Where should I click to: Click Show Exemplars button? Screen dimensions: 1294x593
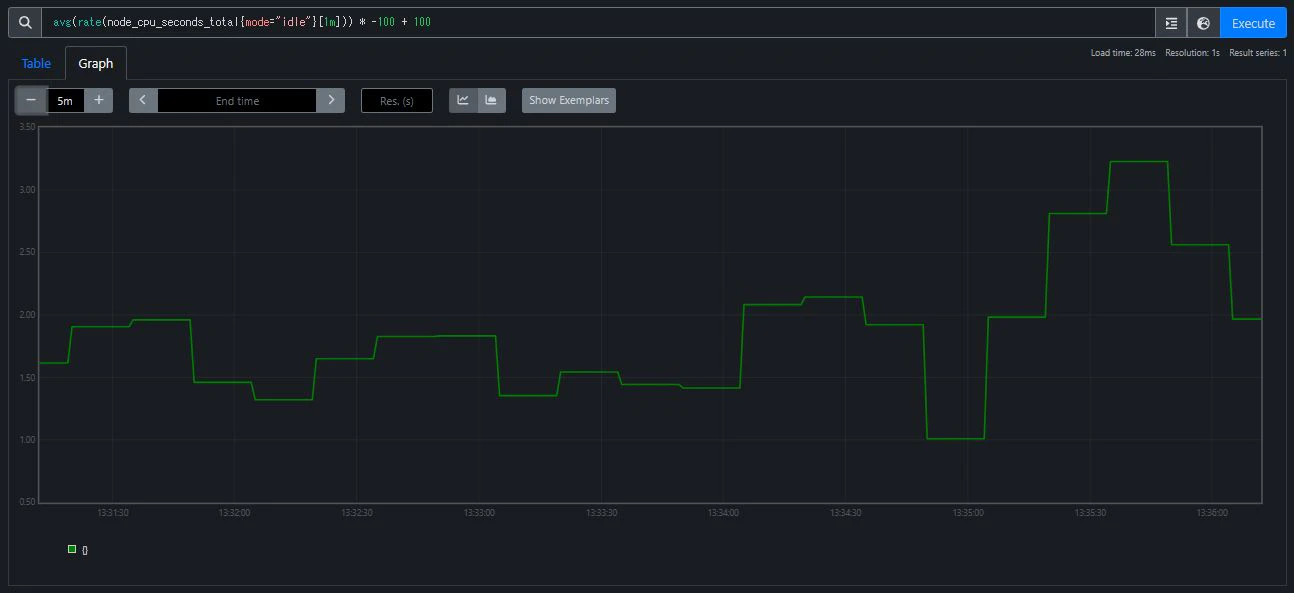(x=569, y=100)
